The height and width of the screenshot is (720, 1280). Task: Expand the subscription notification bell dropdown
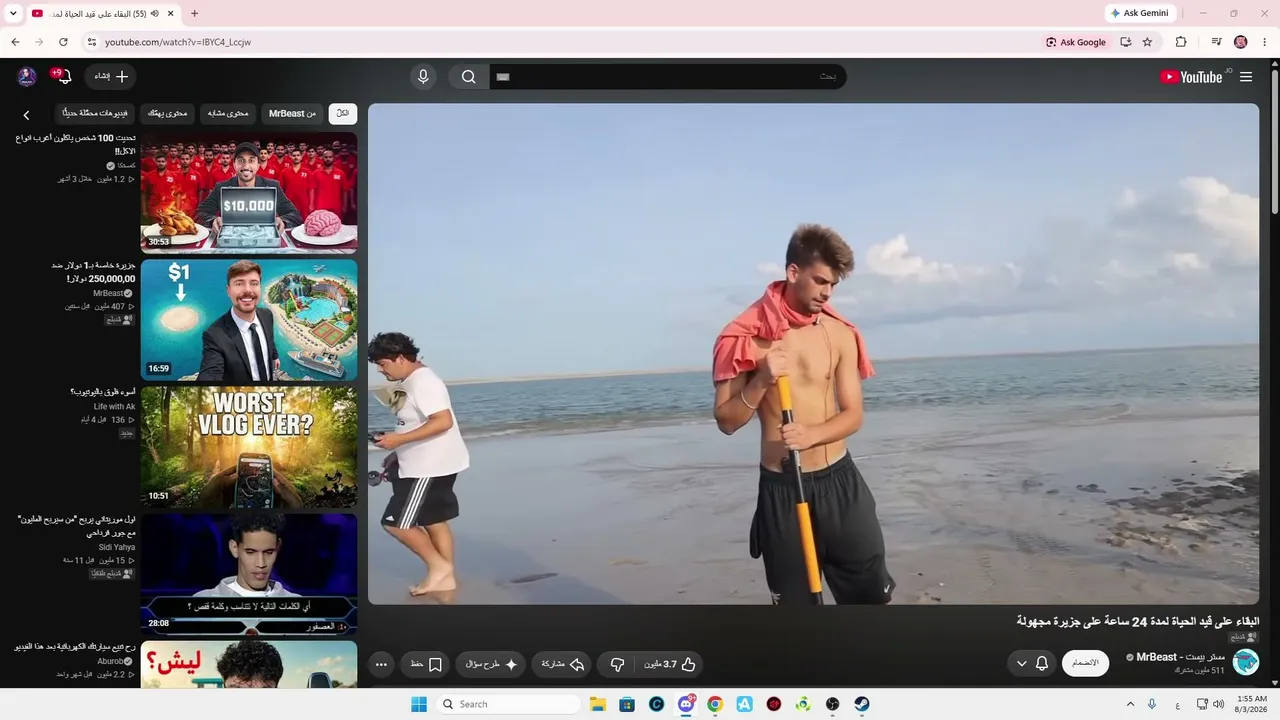(x=1030, y=663)
